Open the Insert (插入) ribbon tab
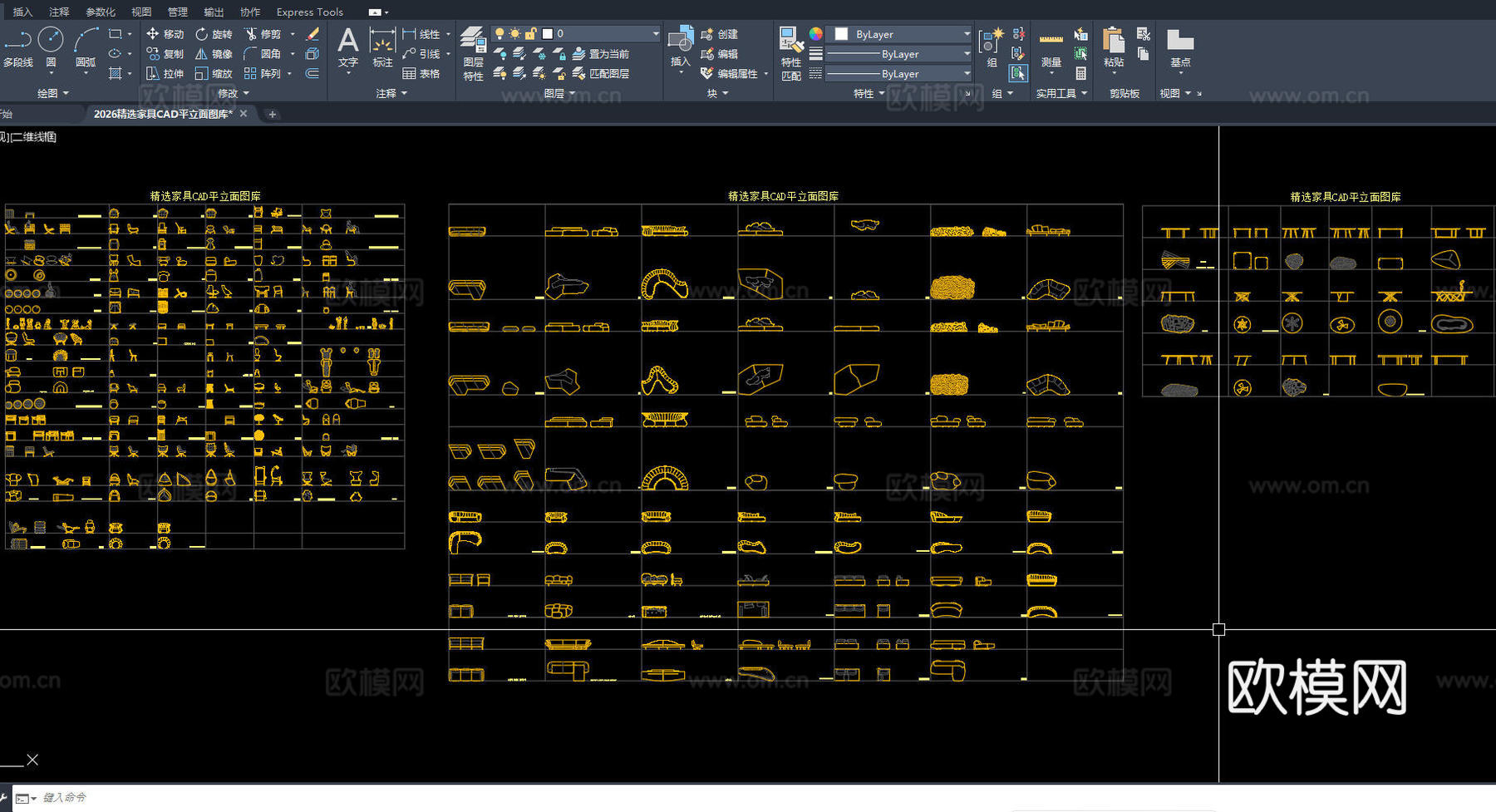Screen dimensions: 1496x812 pos(22,12)
